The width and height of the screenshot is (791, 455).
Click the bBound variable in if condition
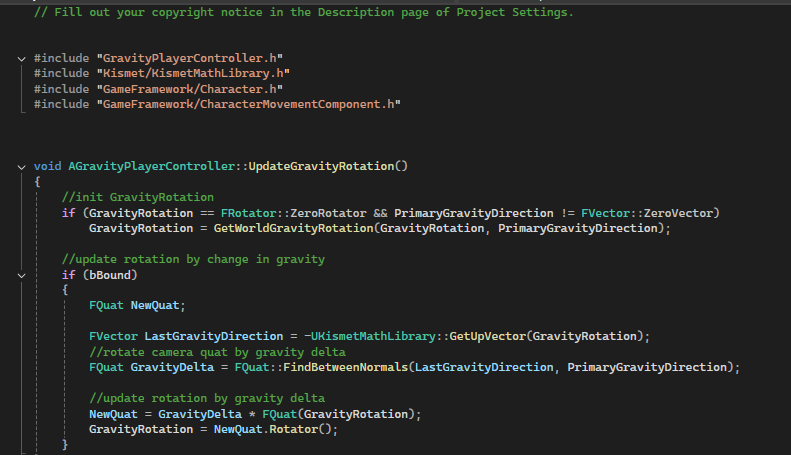pos(110,275)
